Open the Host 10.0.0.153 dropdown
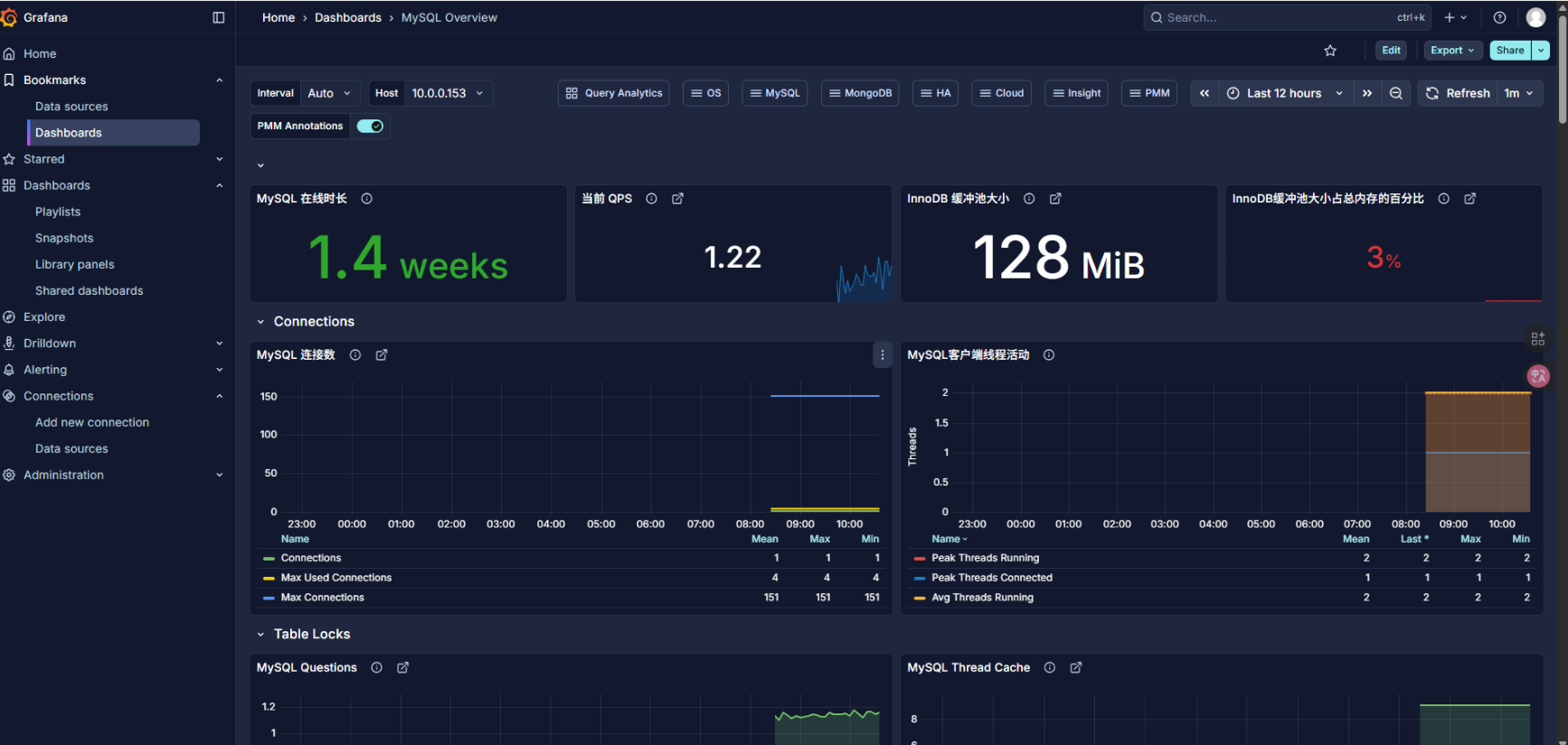This screenshot has width=1568, height=745. click(x=449, y=93)
